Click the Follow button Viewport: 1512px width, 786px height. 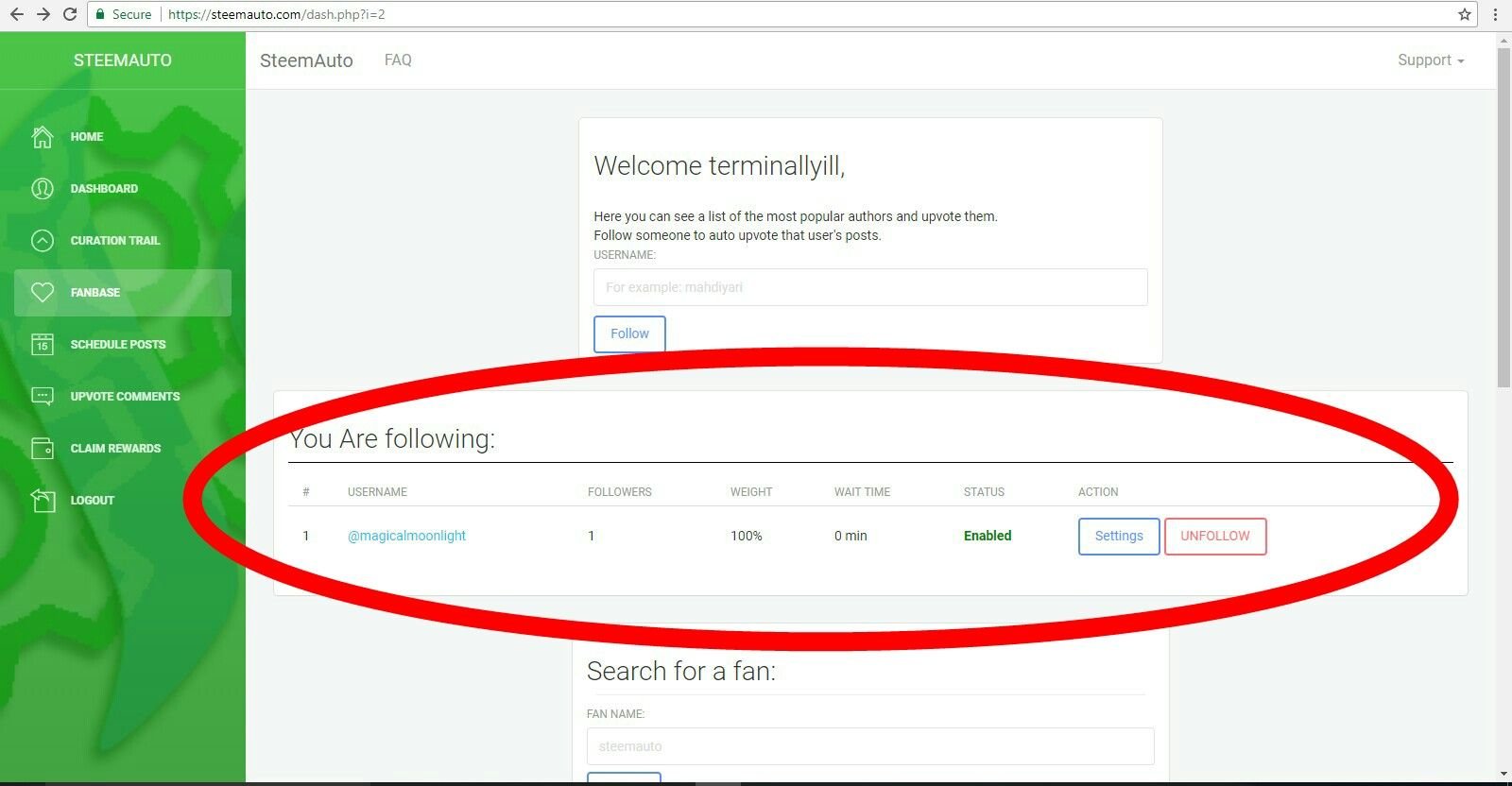(629, 333)
